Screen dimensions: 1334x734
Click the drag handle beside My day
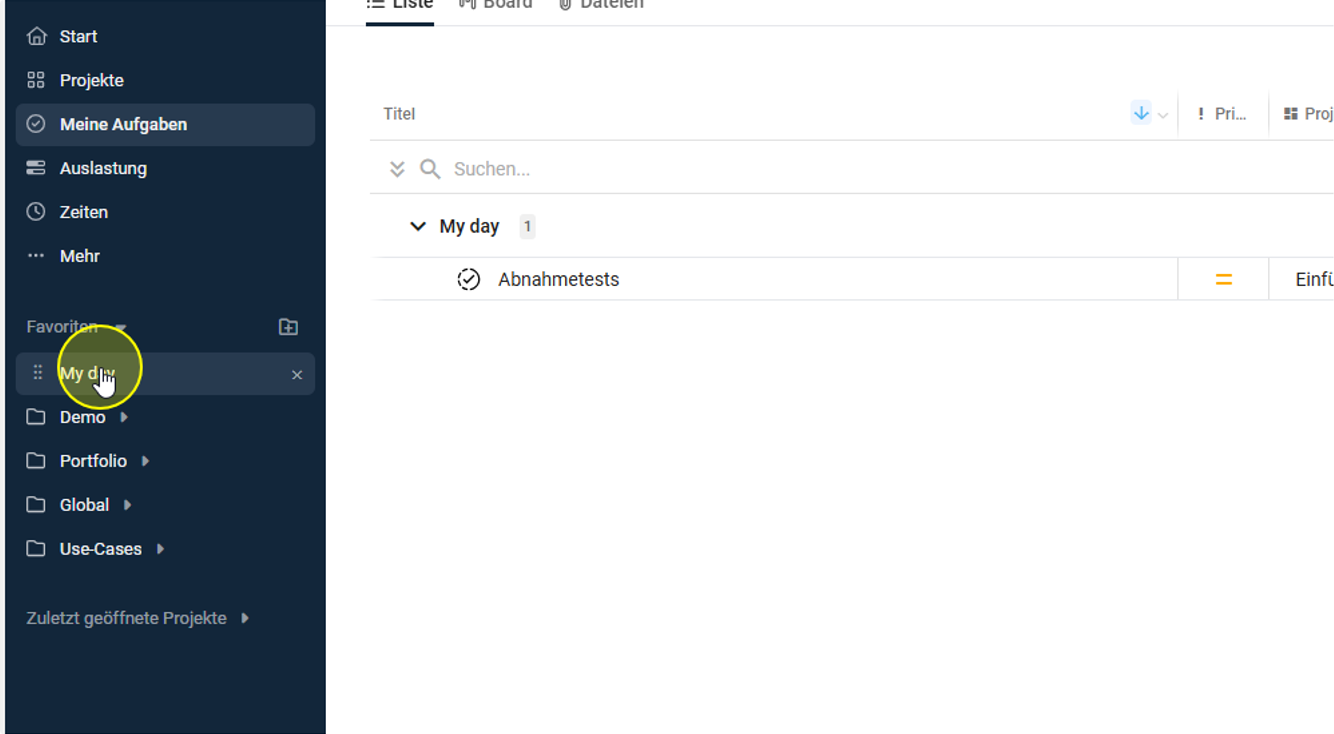38,373
